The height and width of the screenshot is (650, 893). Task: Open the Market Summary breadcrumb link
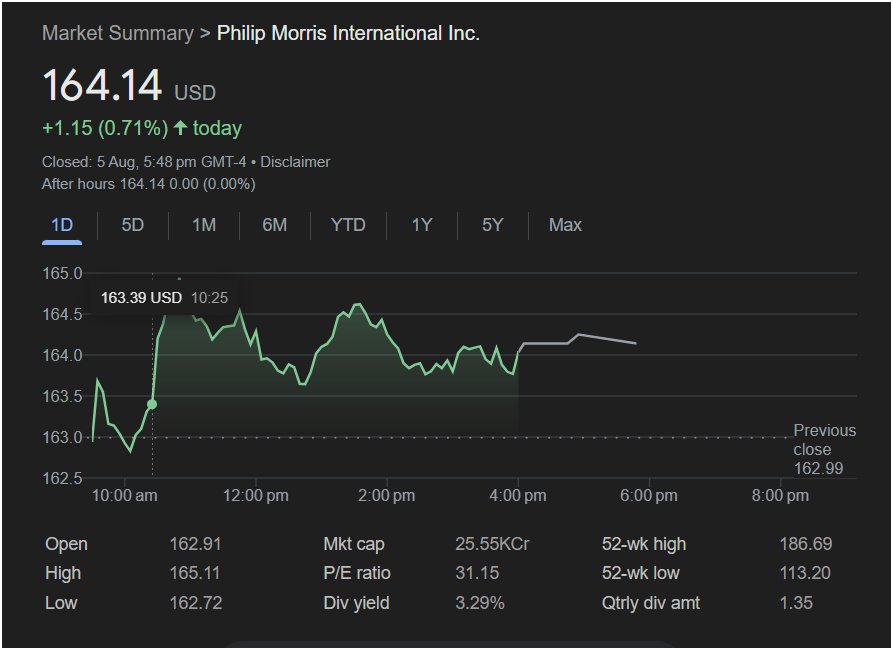117,33
